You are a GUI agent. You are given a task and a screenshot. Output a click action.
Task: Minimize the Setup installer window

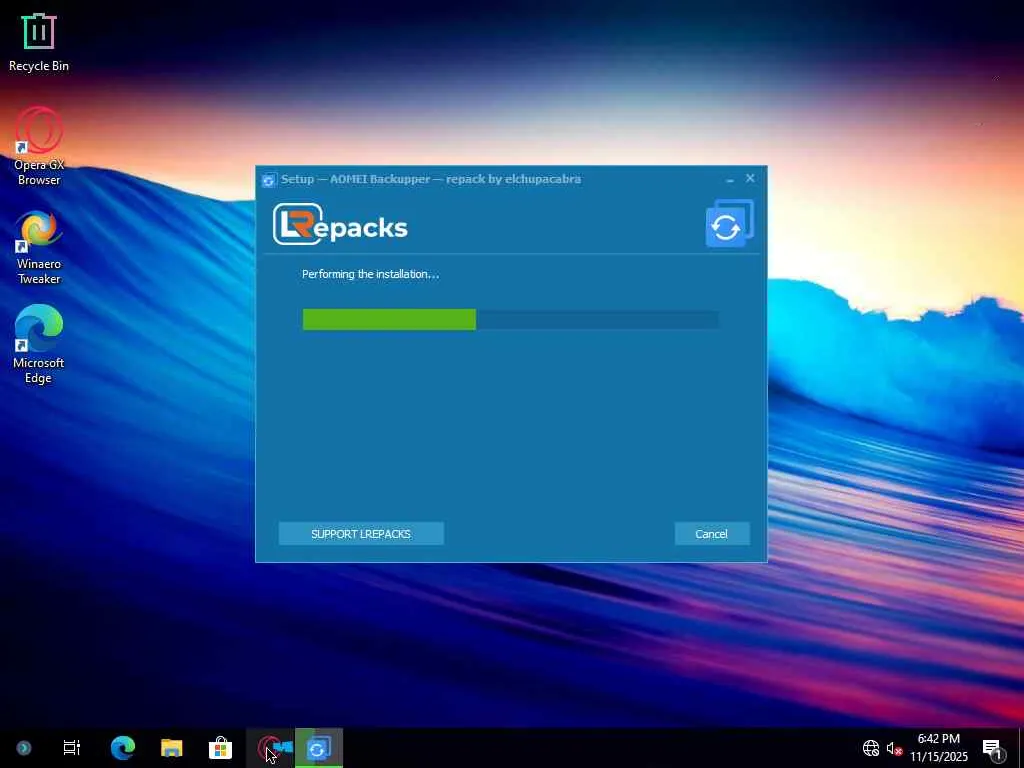pyautogui.click(x=730, y=178)
